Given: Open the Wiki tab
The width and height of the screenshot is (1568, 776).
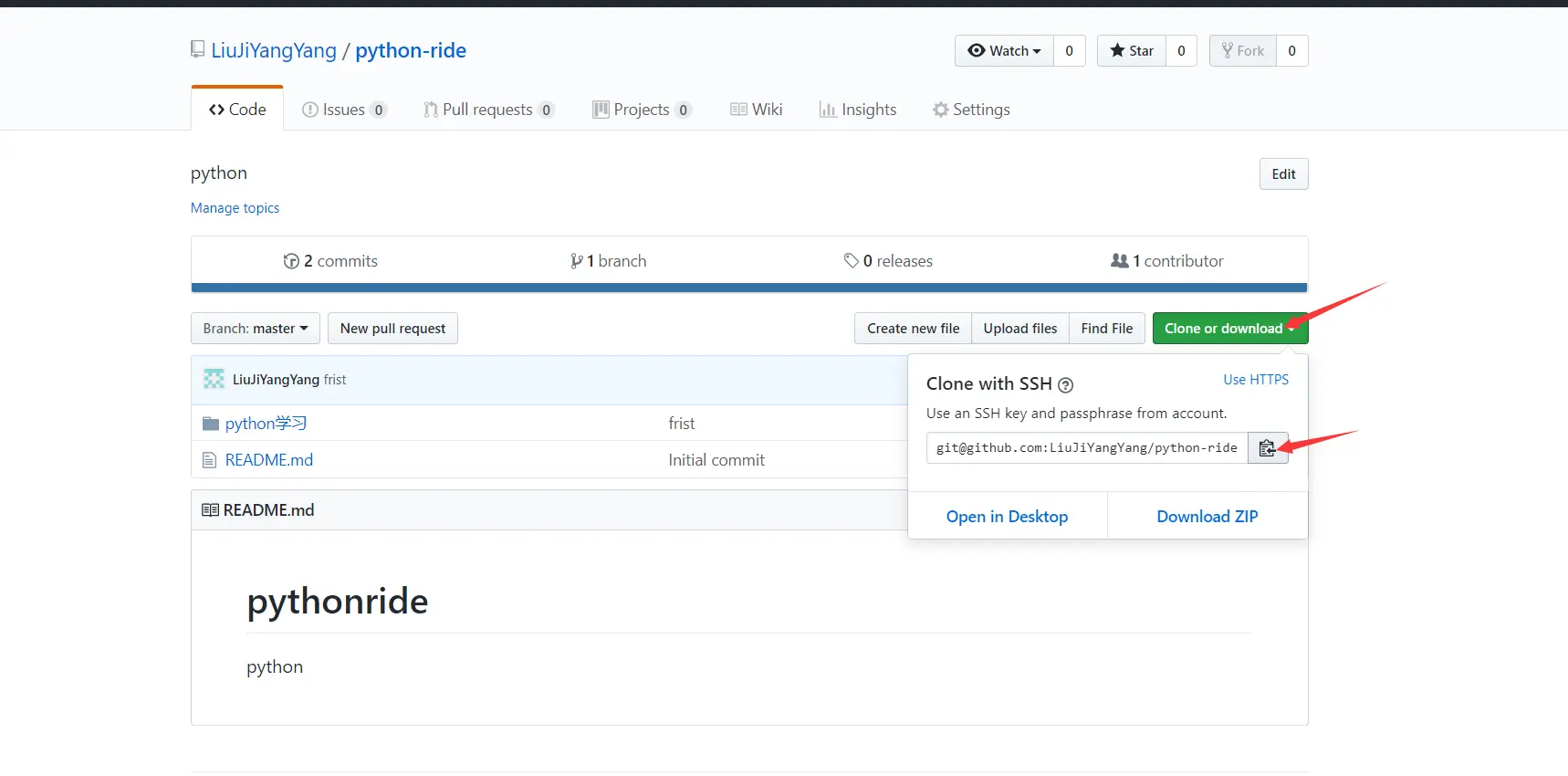Looking at the screenshot, I should [757, 110].
